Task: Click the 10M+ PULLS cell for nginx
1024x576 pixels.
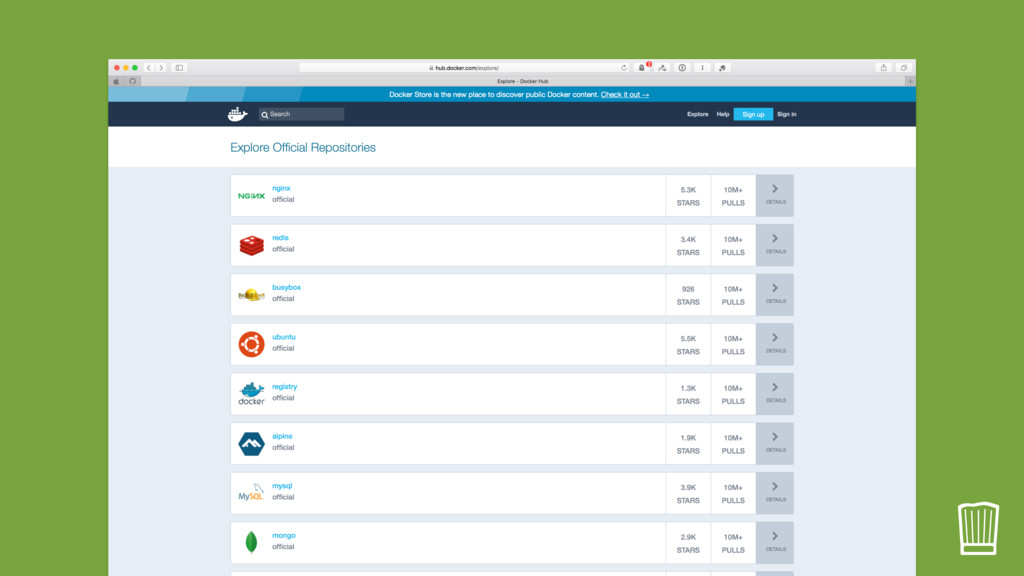Action: 733,196
